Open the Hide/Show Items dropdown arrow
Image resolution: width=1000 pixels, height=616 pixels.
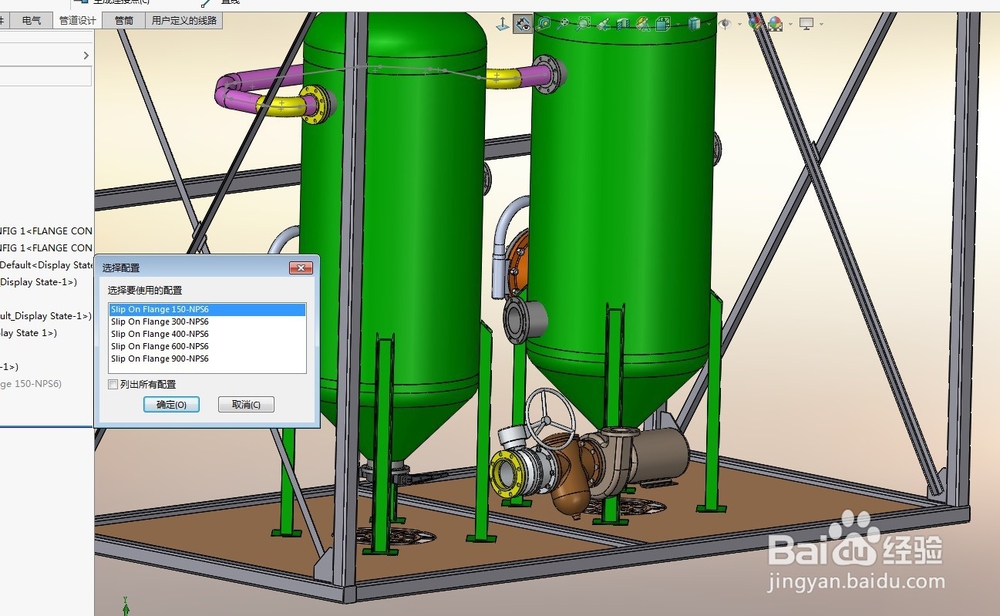(740, 24)
